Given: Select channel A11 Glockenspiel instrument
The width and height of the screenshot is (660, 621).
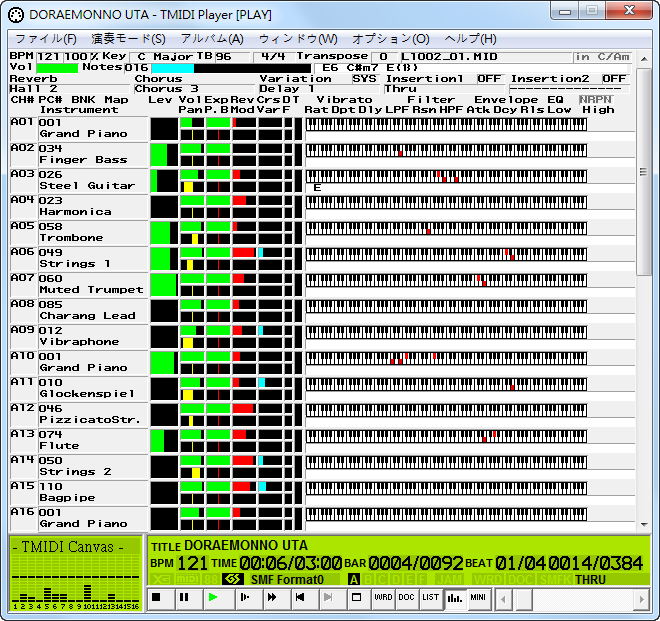Looking at the screenshot, I should point(87,394).
